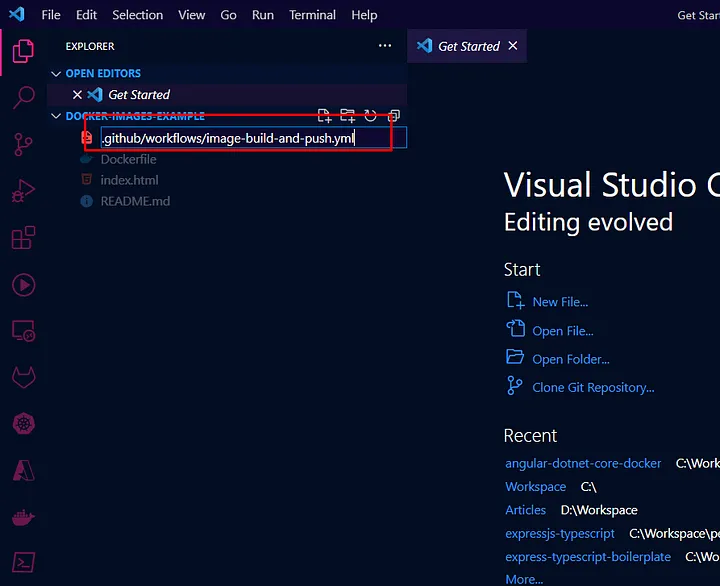The image size is (720, 586).
Task: Open the Extensions view
Action: 23,238
